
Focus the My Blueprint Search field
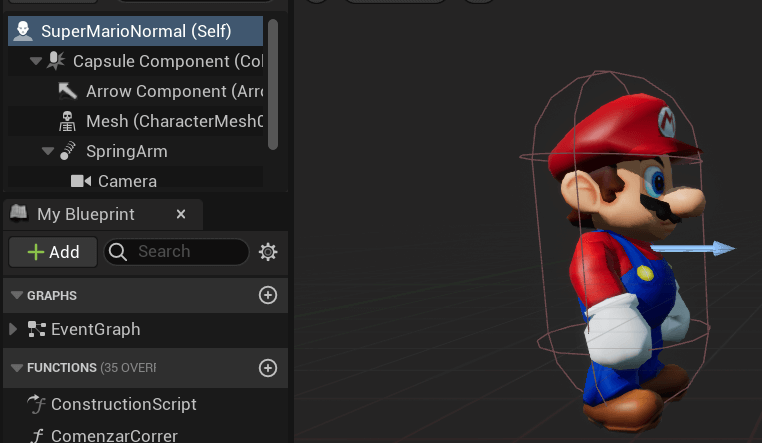pyautogui.click(x=176, y=252)
